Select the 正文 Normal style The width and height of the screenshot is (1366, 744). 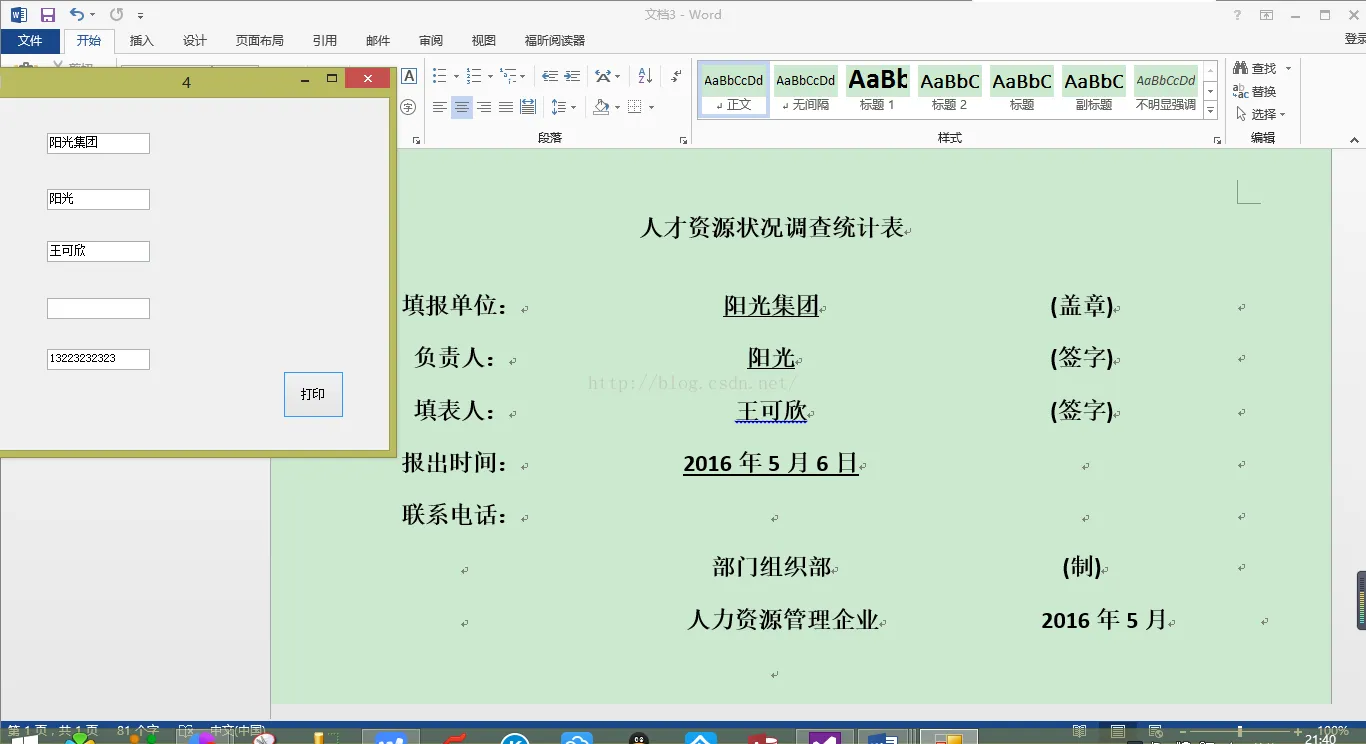[x=734, y=89]
